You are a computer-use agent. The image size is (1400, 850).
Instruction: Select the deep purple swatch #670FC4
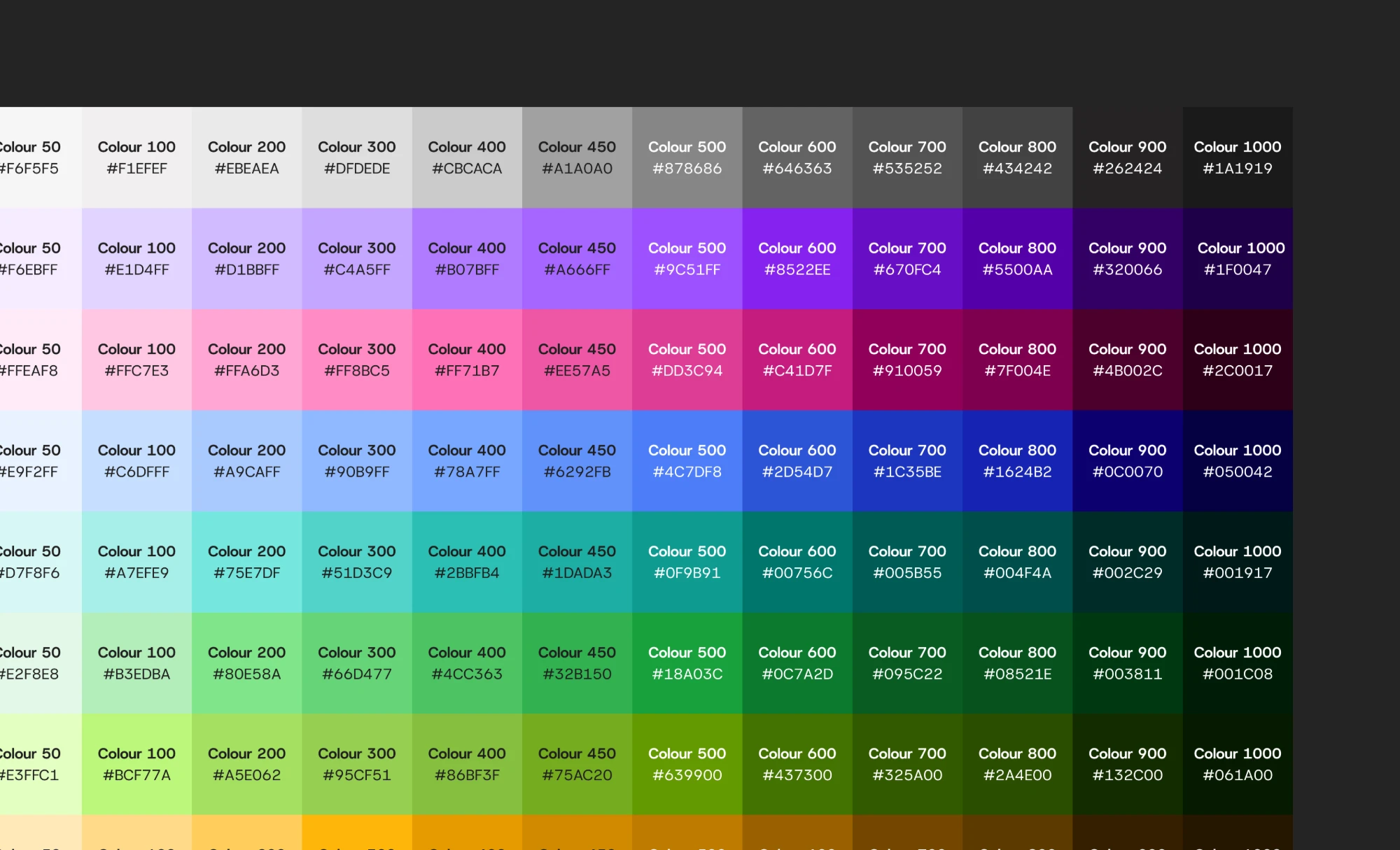point(907,259)
